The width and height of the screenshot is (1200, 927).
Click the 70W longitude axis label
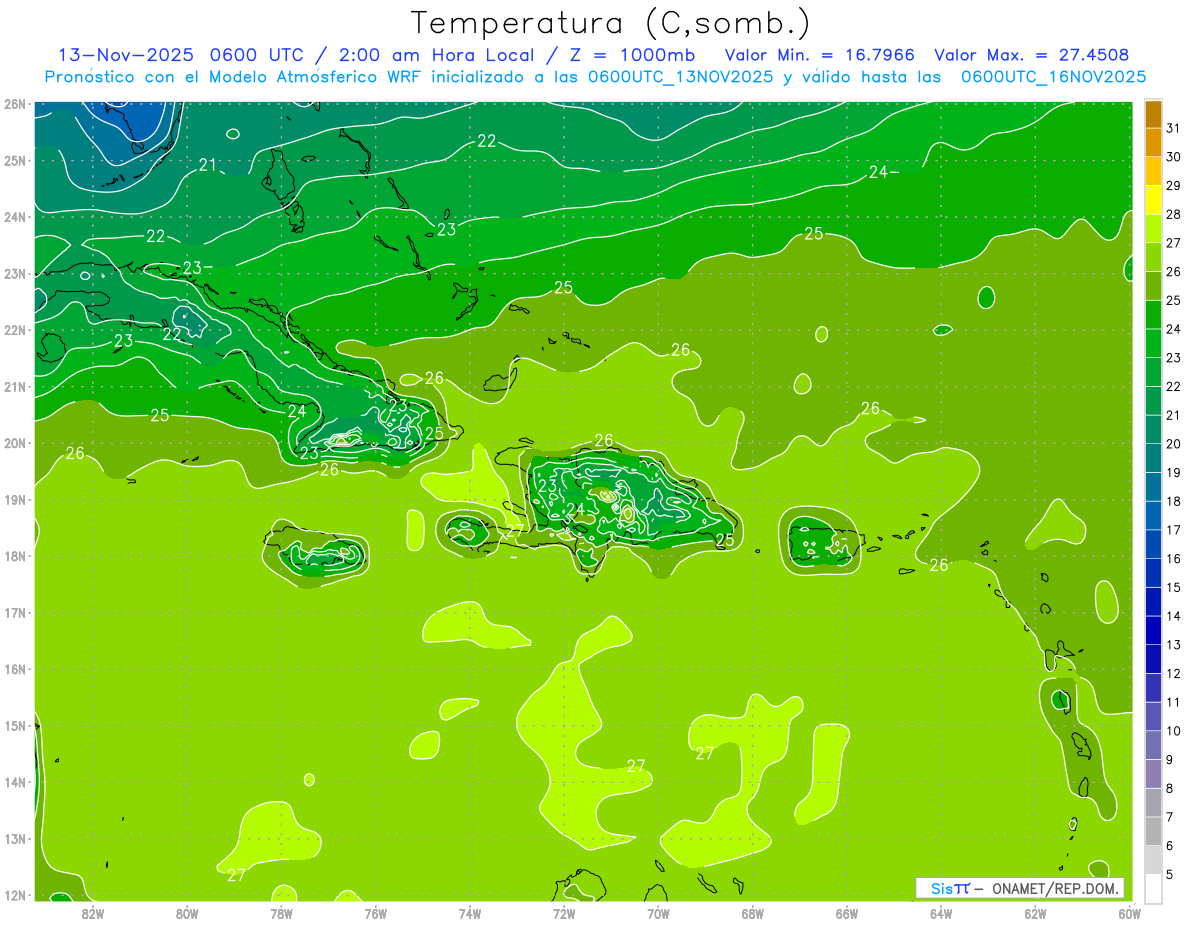658,914
